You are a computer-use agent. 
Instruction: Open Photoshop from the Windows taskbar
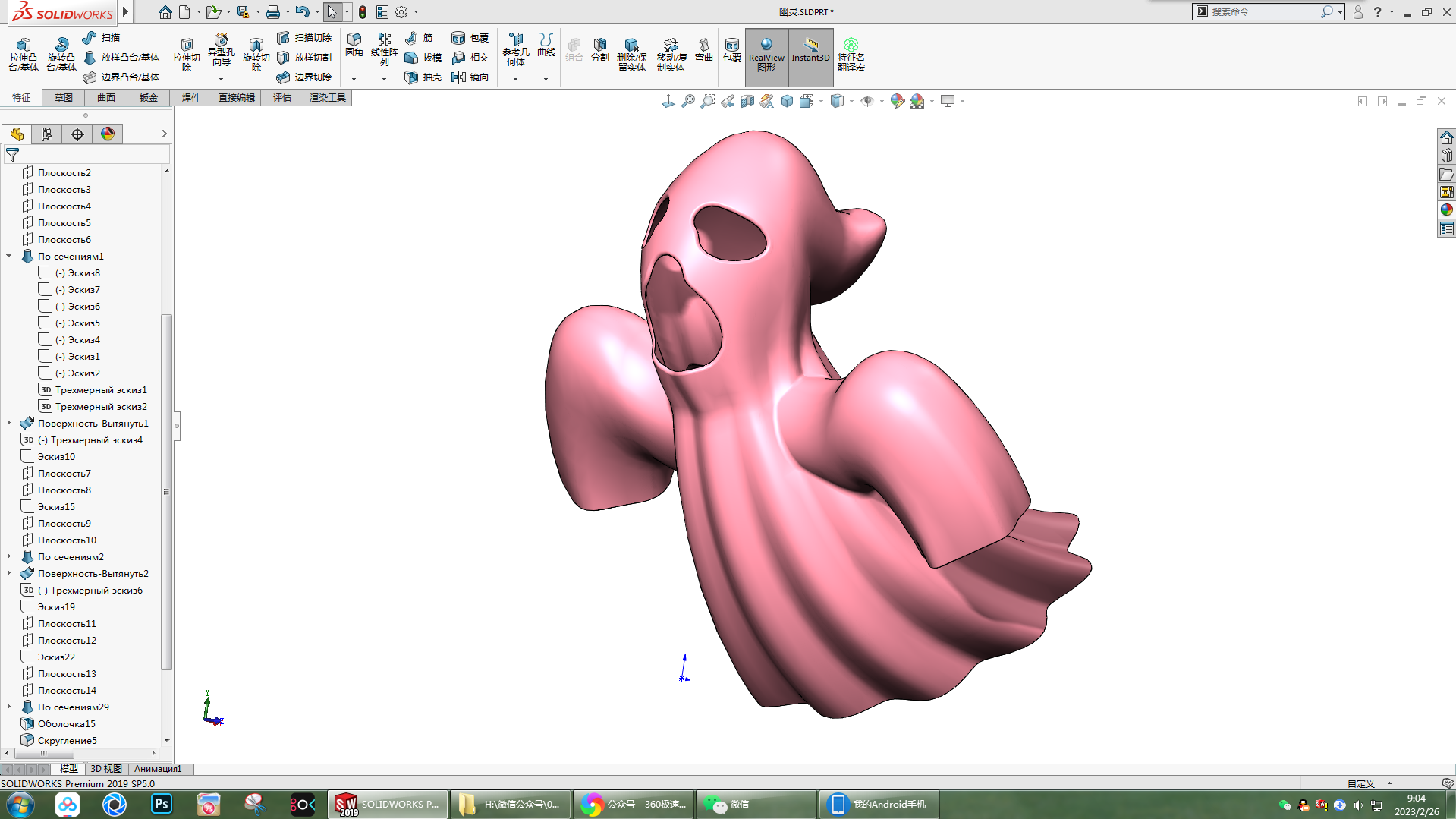coord(162,804)
